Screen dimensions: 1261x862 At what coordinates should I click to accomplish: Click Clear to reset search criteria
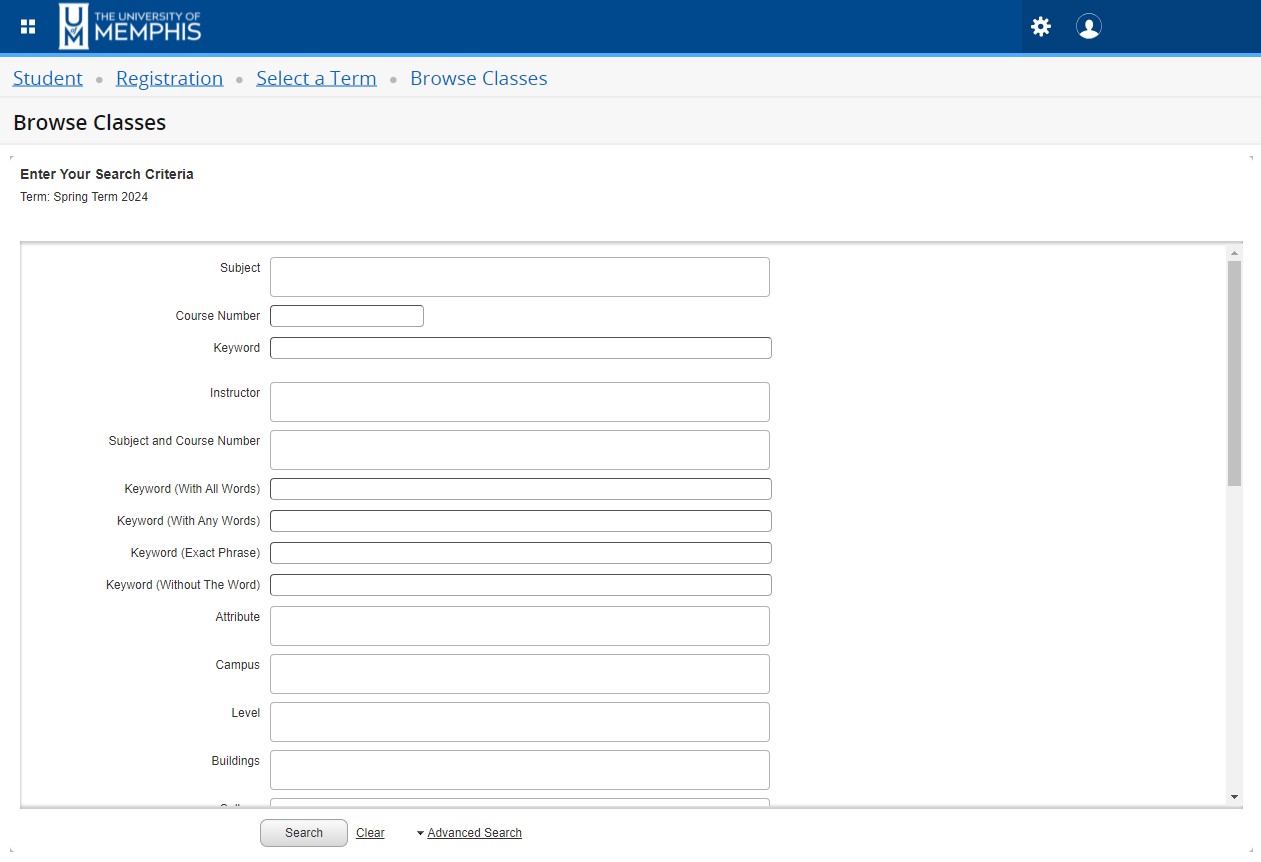point(369,832)
